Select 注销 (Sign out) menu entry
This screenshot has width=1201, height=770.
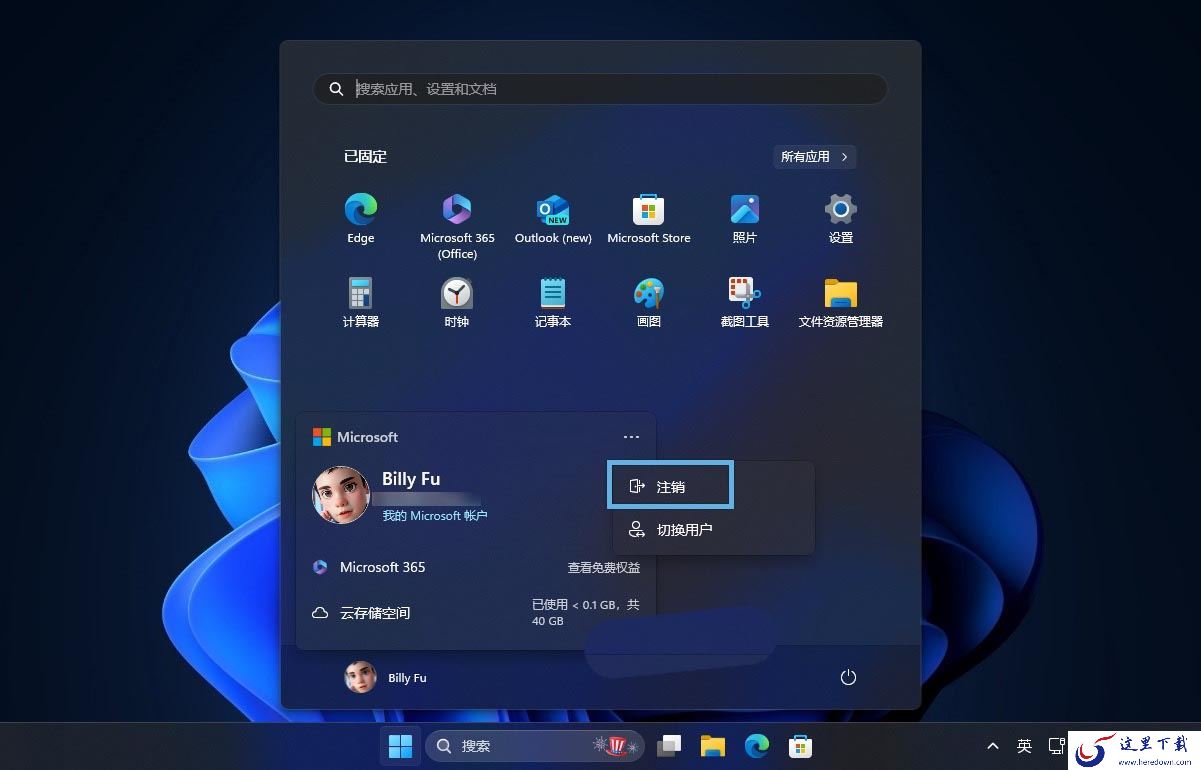[x=671, y=486]
